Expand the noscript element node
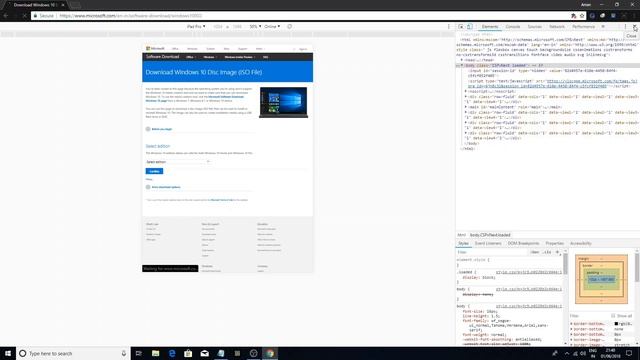 466,91
